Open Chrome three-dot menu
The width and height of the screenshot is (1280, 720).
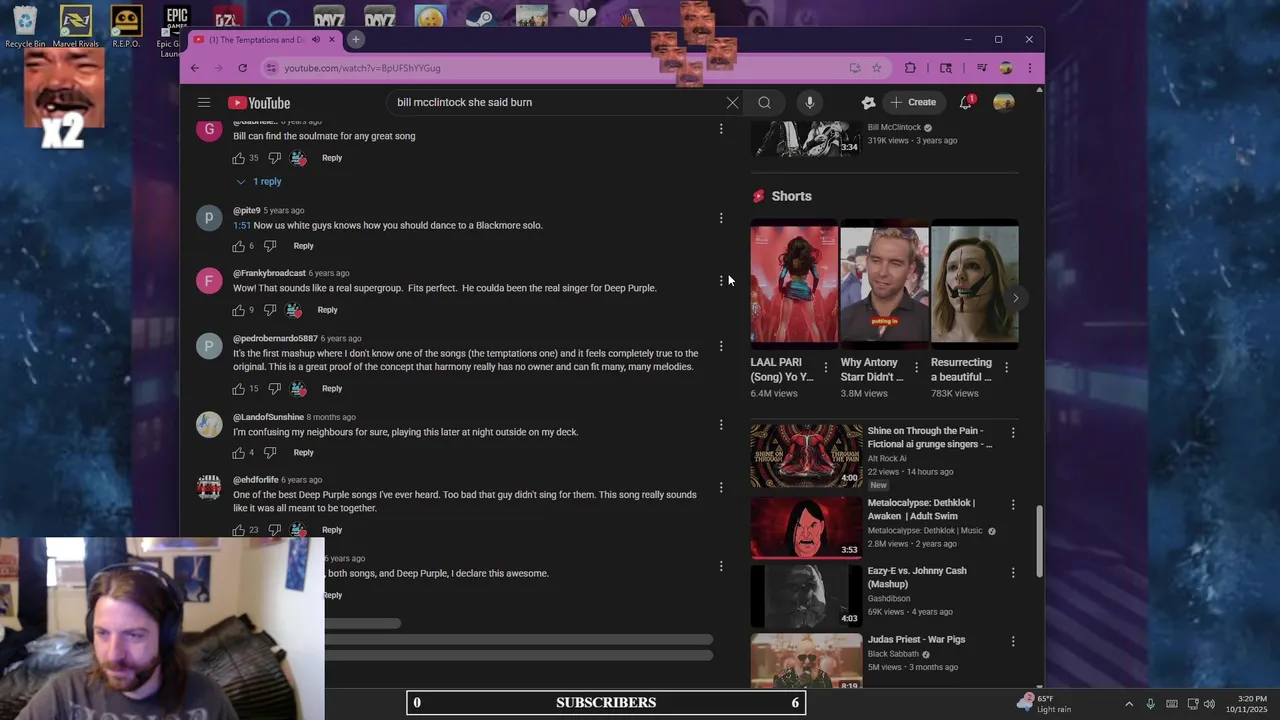(1029, 68)
